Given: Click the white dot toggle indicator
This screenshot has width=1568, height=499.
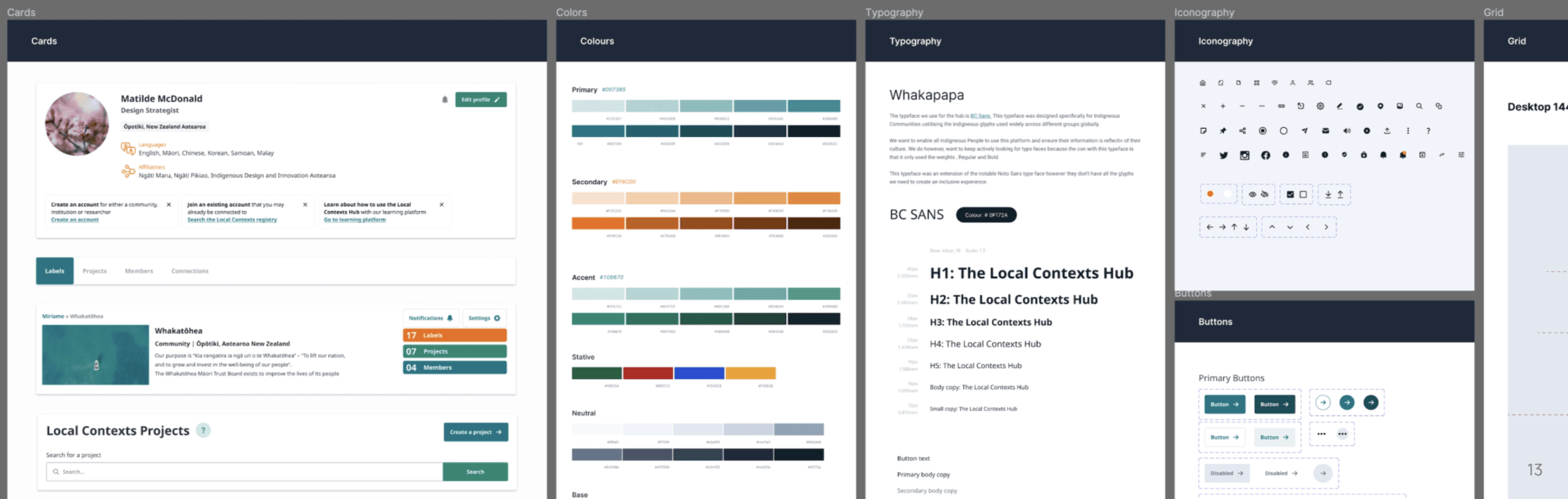Looking at the screenshot, I should 1227,194.
